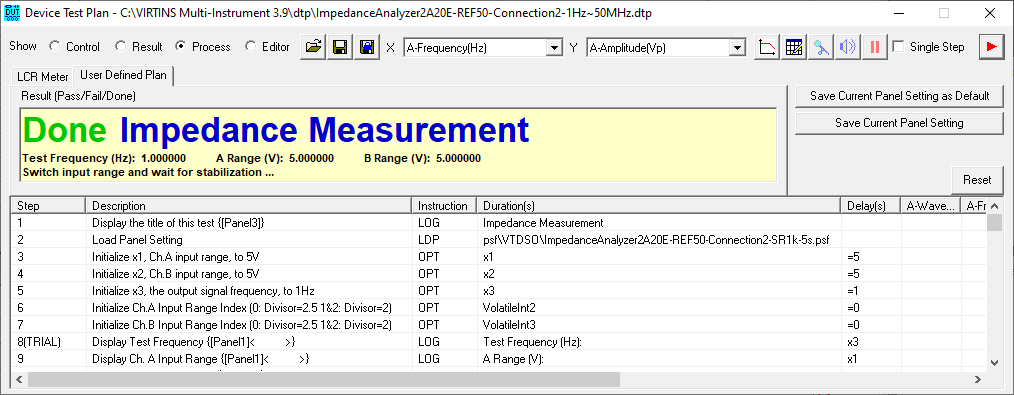Image resolution: width=1014 pixels, height=395 pixels.
Task: Open the data table grid icon
Action: (794, 47)
